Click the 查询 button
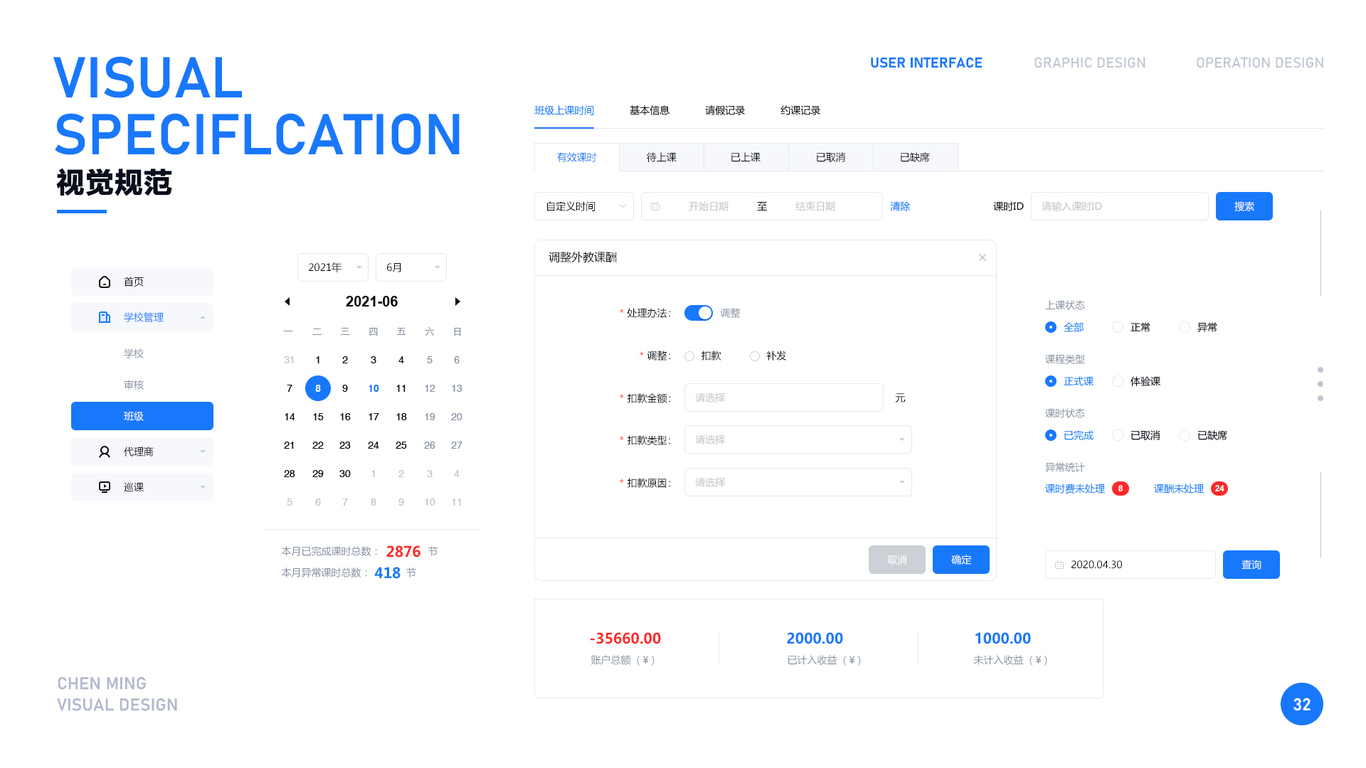 click(x=1251, y=565)
